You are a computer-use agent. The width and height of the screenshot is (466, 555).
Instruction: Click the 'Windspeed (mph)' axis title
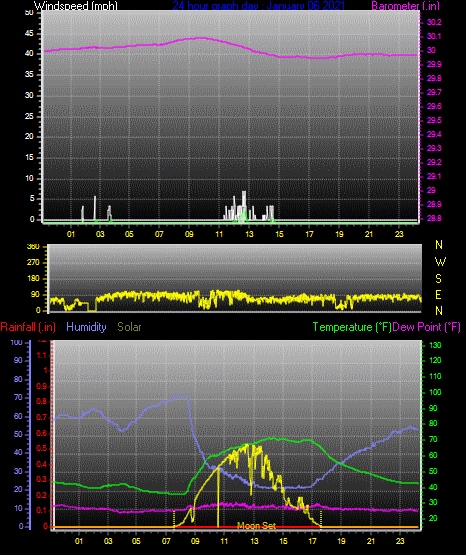click(76, 6)
